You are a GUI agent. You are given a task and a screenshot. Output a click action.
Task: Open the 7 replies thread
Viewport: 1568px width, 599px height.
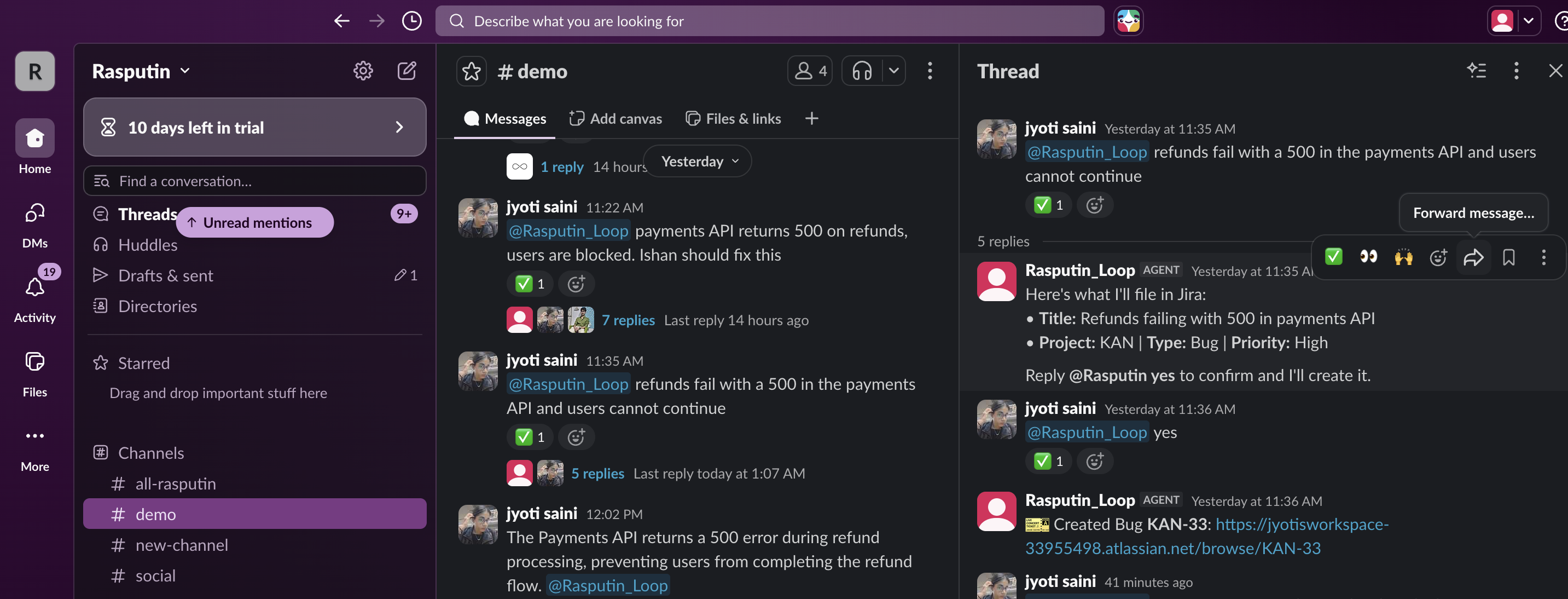pos(628,320)
